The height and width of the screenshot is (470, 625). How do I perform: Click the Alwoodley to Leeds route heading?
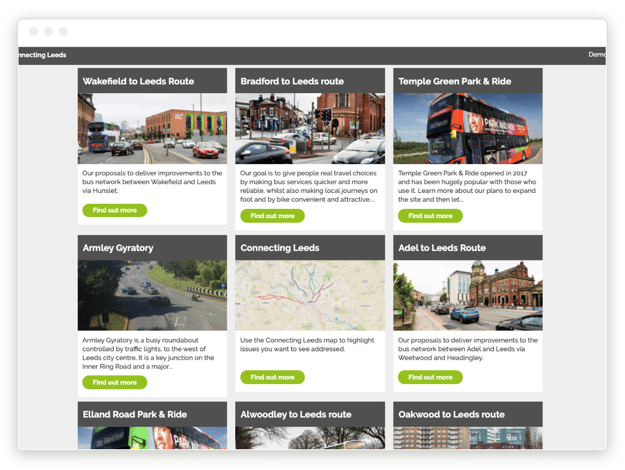click(296, 415)
